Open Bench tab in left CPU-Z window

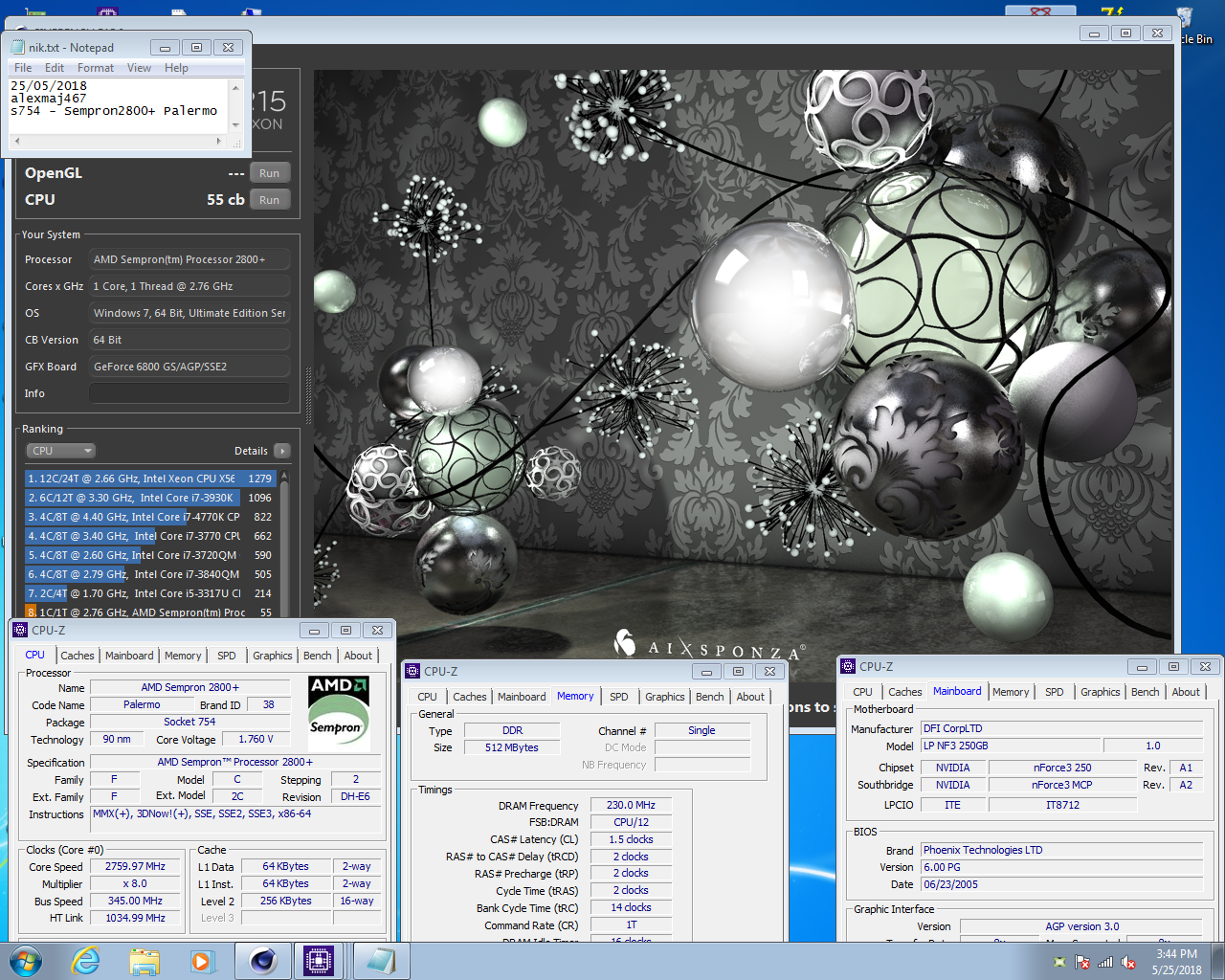click(318, 656)
